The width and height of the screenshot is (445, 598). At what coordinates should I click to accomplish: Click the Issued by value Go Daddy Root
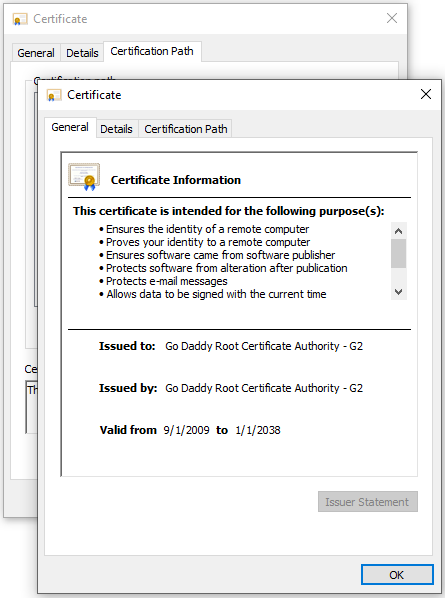click(x=264, y=388)
